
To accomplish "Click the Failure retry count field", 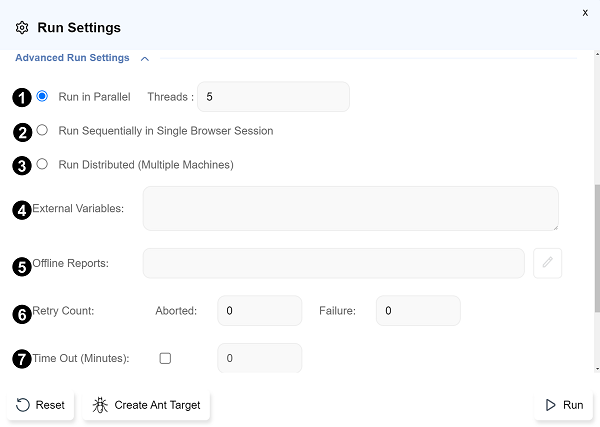I will [x=418, y=311].
